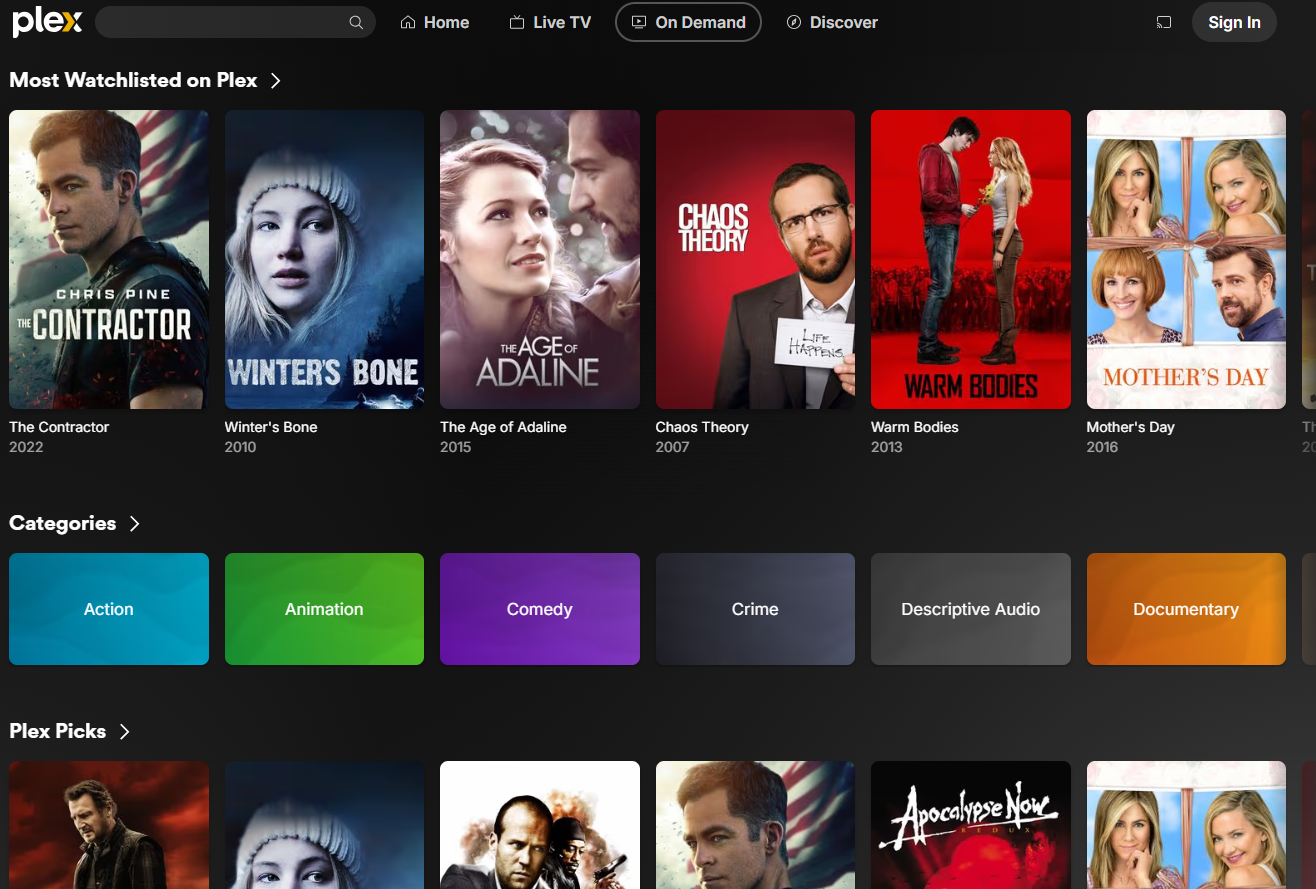
Task: Click year '2010' under Winter's Bone
Action: [x=241, y=447]
